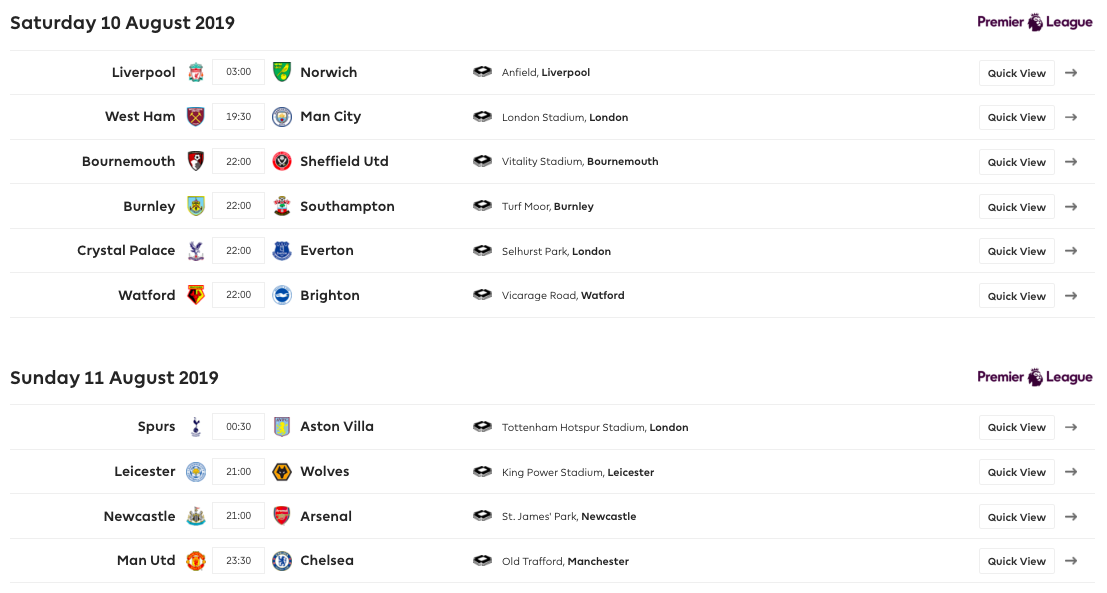Click arrow for Leicester vs Wolves match

tap(1071, 472)
